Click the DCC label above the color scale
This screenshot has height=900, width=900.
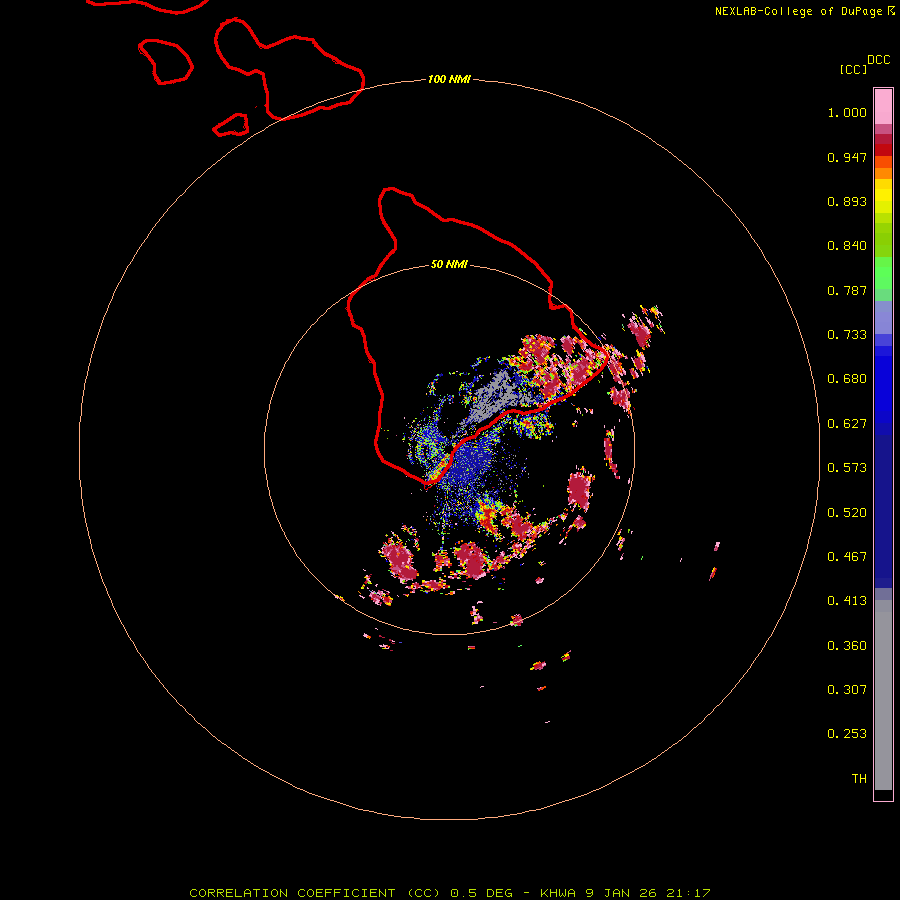(x=878, y=60)
